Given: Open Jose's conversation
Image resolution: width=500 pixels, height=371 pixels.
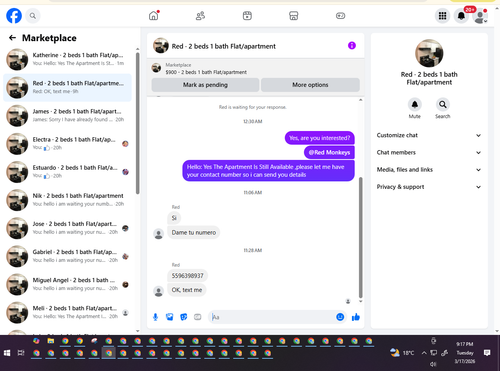Looking at the screenshot, I should (67, 228).
